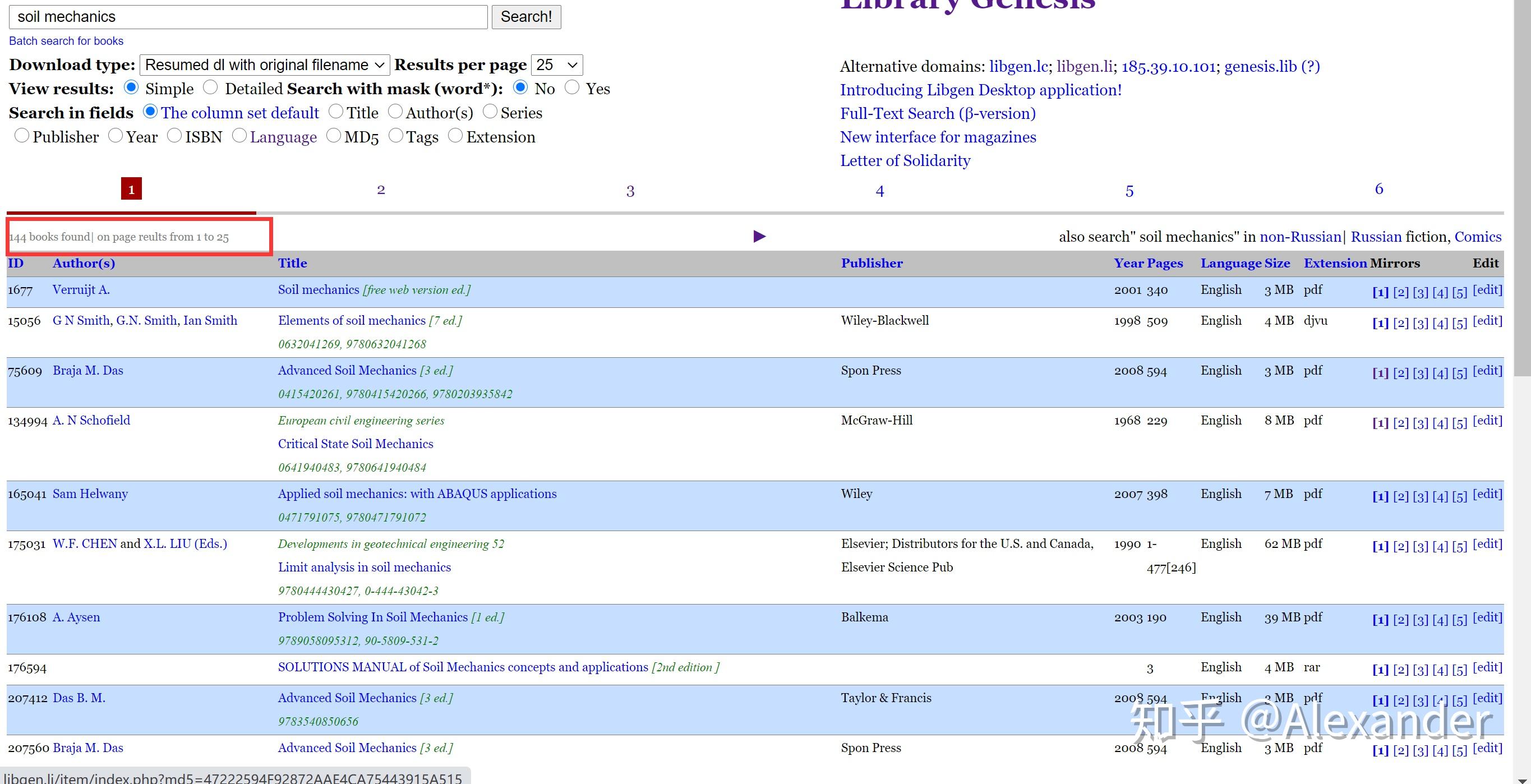This screenshot has height=784, width=1531.
Task: Click [edit] for Applied soil mechanics row
Action: (1487, 494)
